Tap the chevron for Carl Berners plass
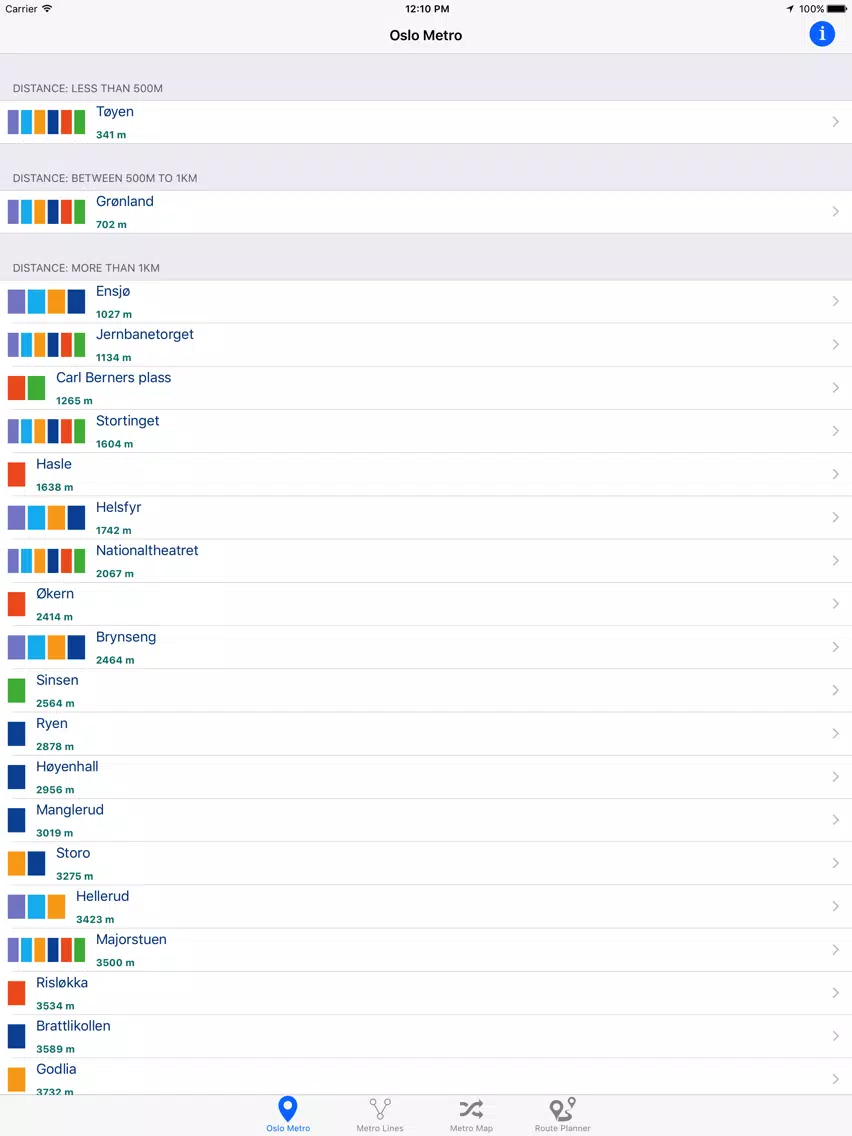This screenshot has height=1136, width=852. click(835, 388)
